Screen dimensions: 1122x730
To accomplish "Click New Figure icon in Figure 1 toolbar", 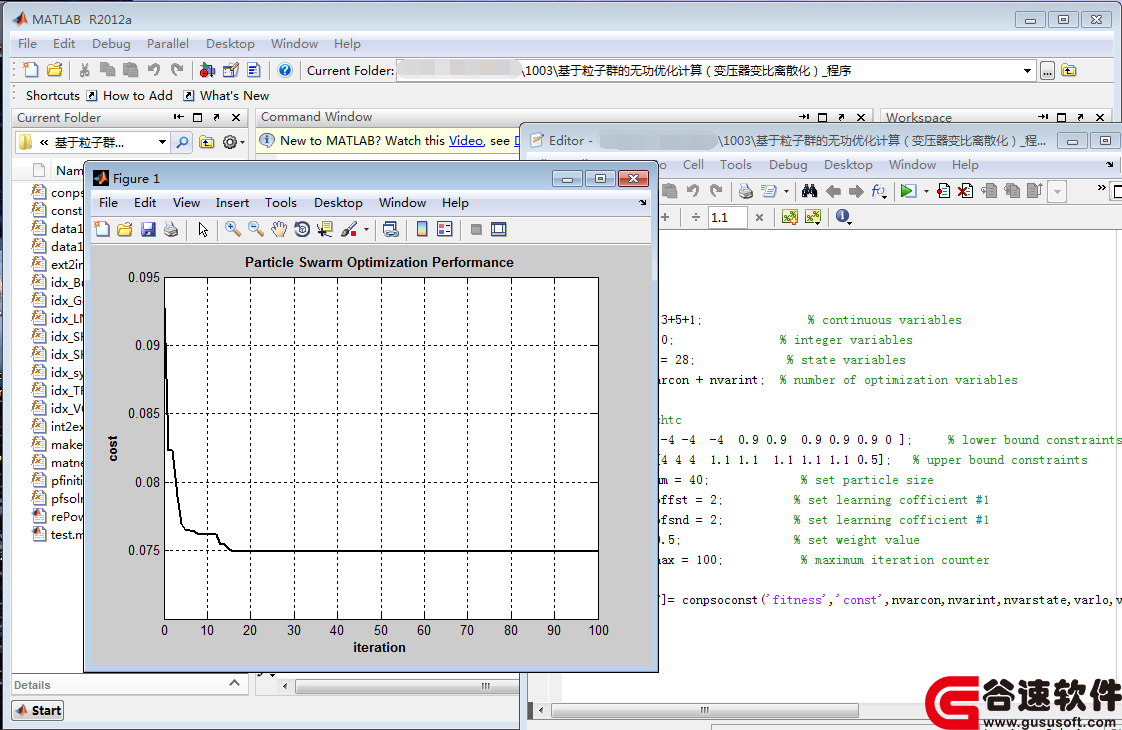I will tap(102, 229).
